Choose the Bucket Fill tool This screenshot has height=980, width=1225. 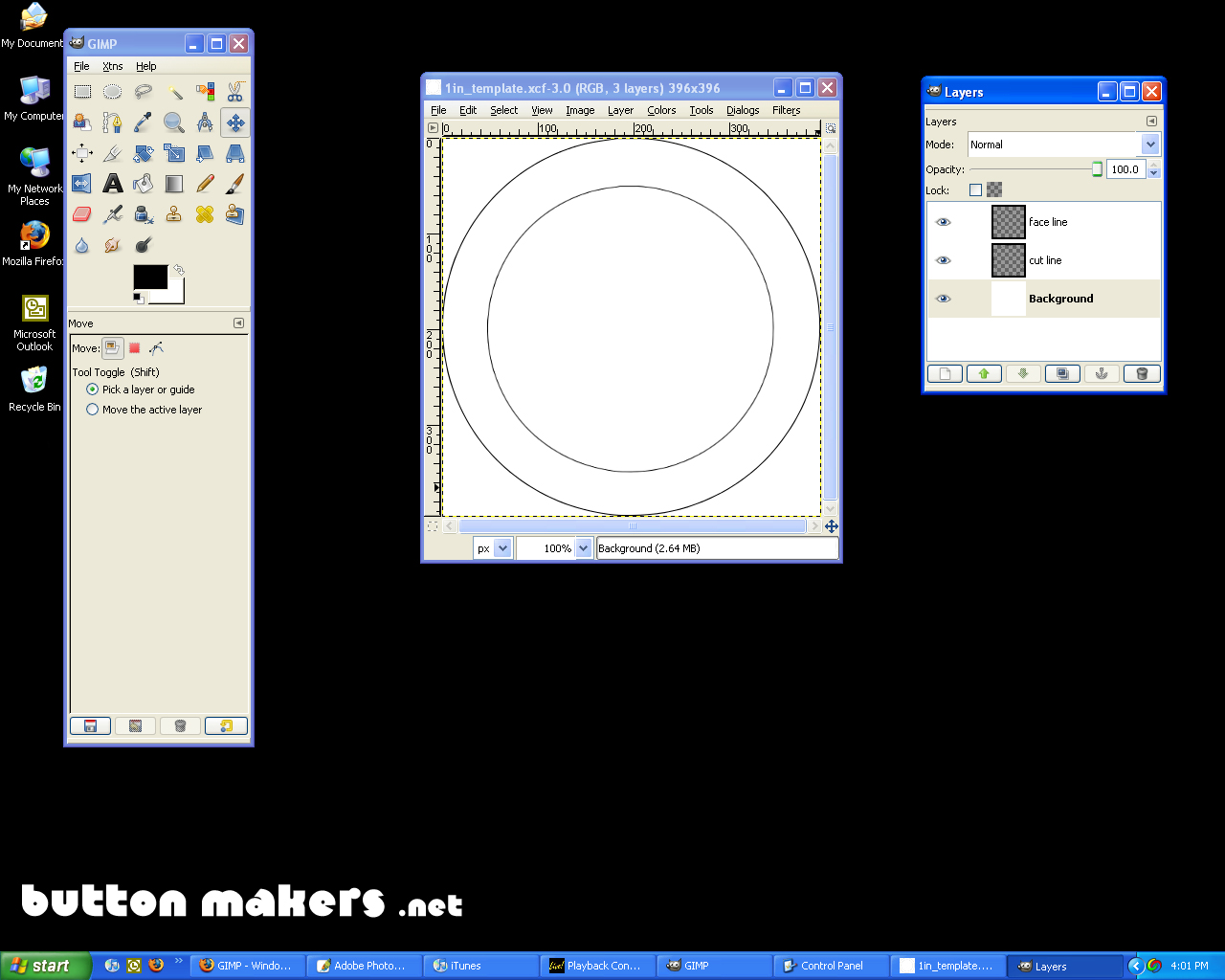point(144,184)
